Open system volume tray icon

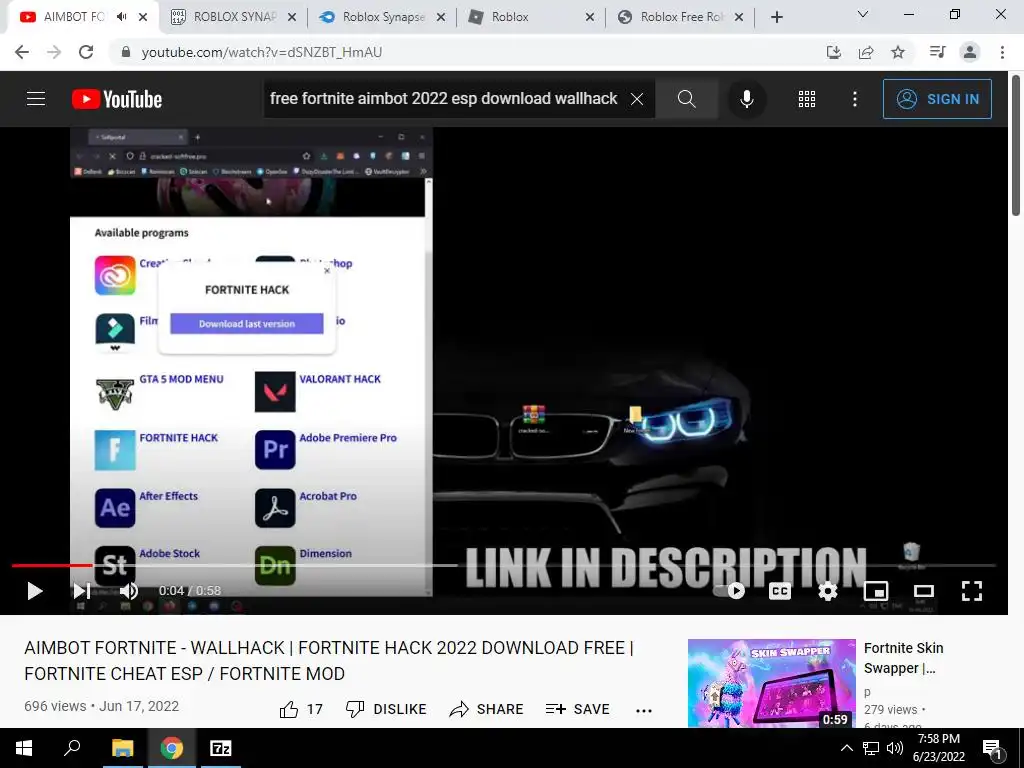pos(895,748)
